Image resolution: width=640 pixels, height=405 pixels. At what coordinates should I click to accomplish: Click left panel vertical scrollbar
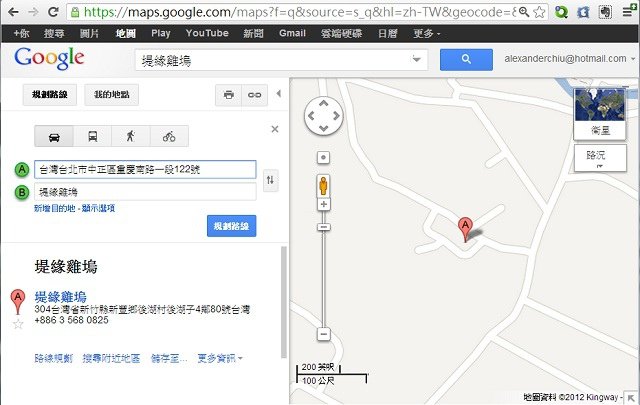(x=284, y=302)
